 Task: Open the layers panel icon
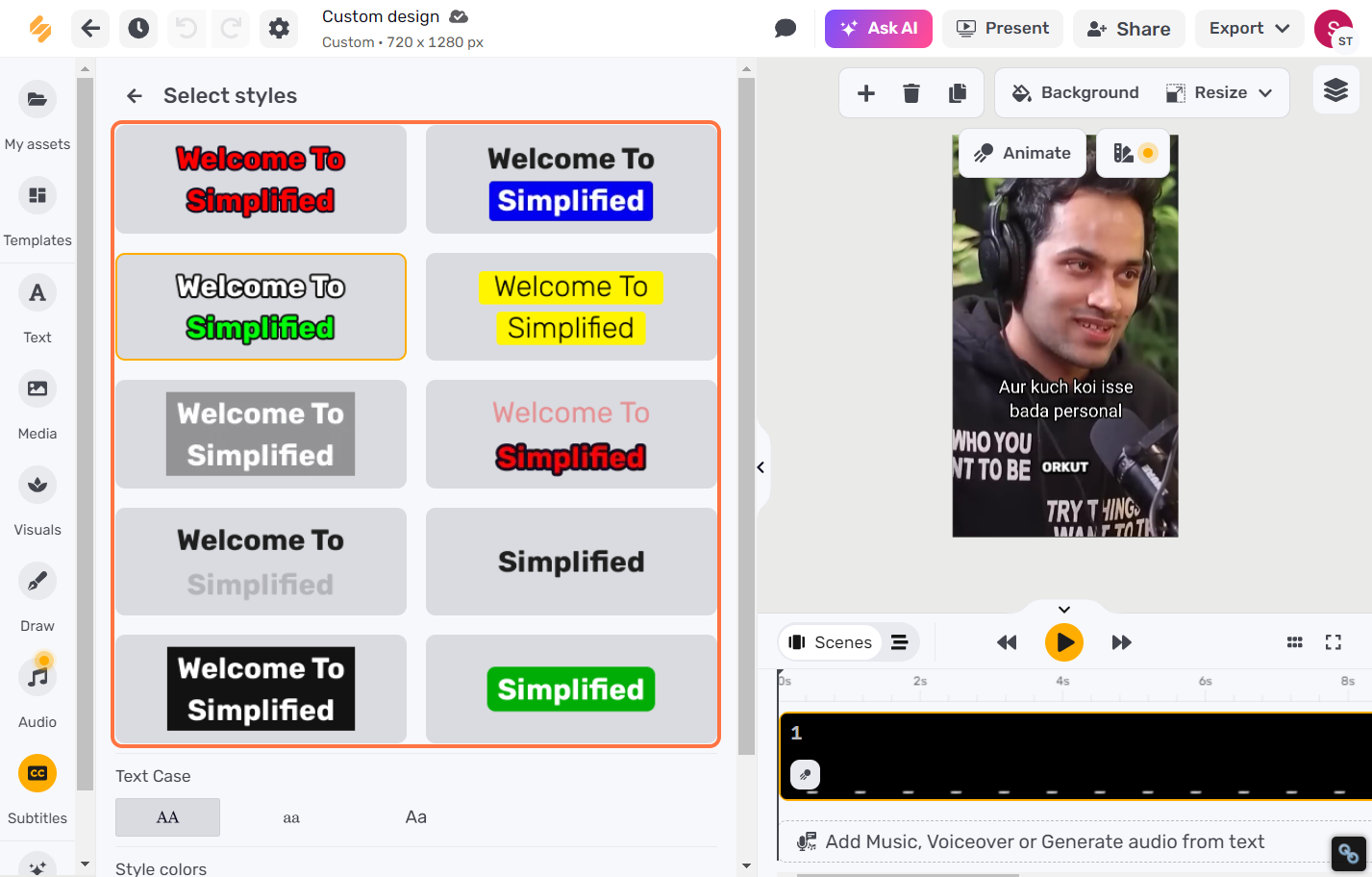(x=1336, y=91)
